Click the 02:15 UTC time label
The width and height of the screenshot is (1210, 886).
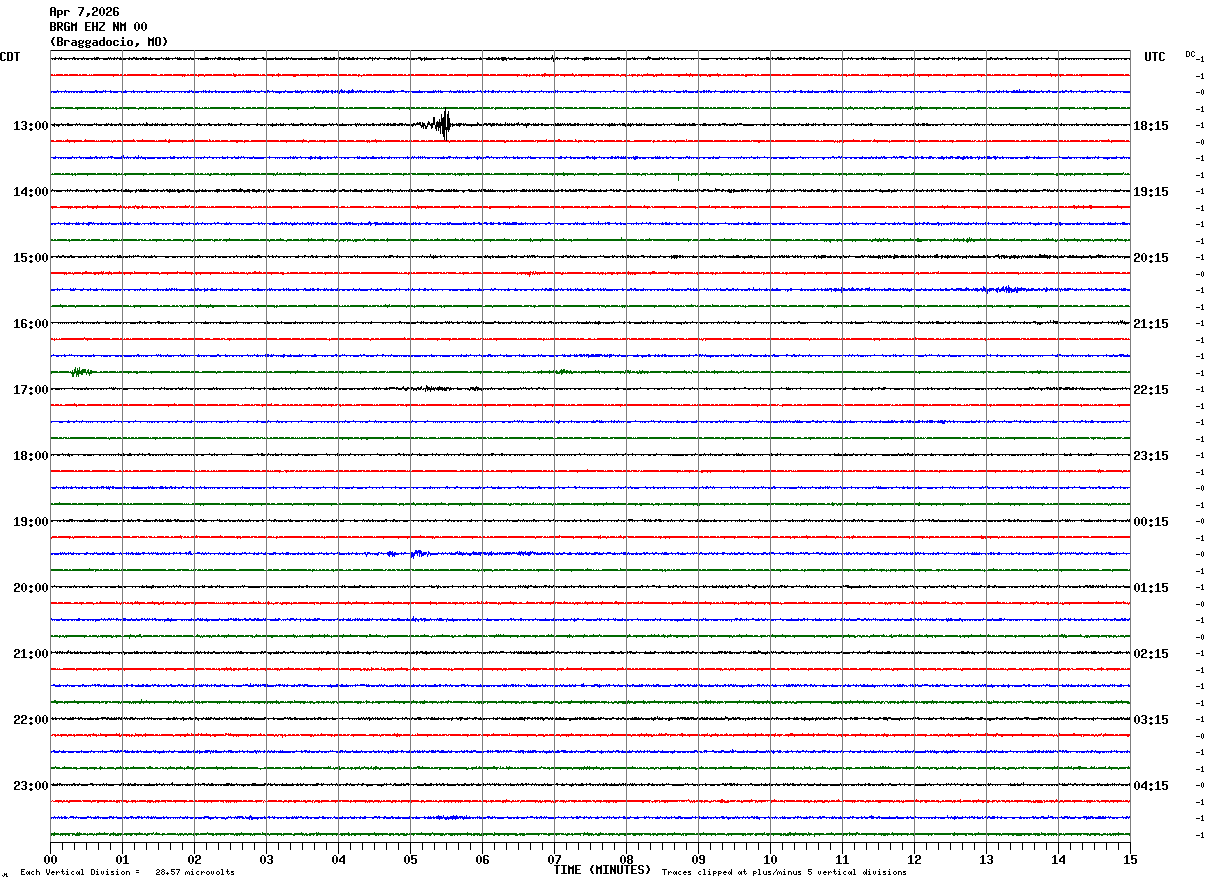tap(1151, 654)
